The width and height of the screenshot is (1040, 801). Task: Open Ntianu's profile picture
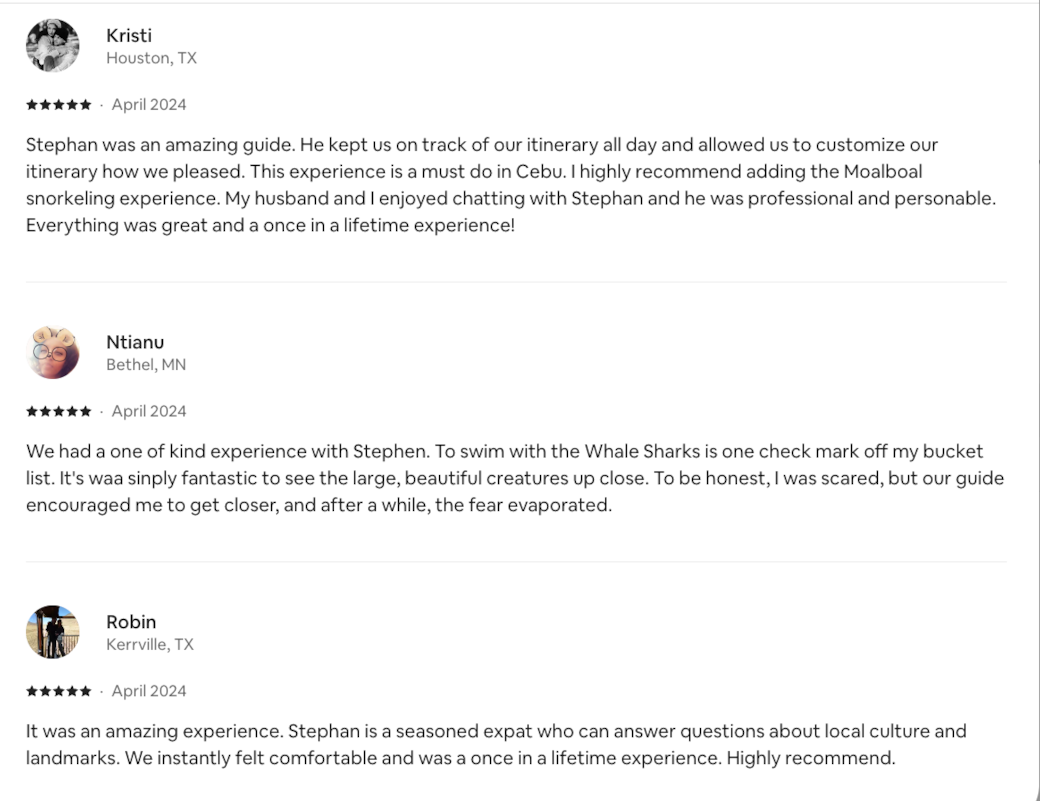(52, 352)
